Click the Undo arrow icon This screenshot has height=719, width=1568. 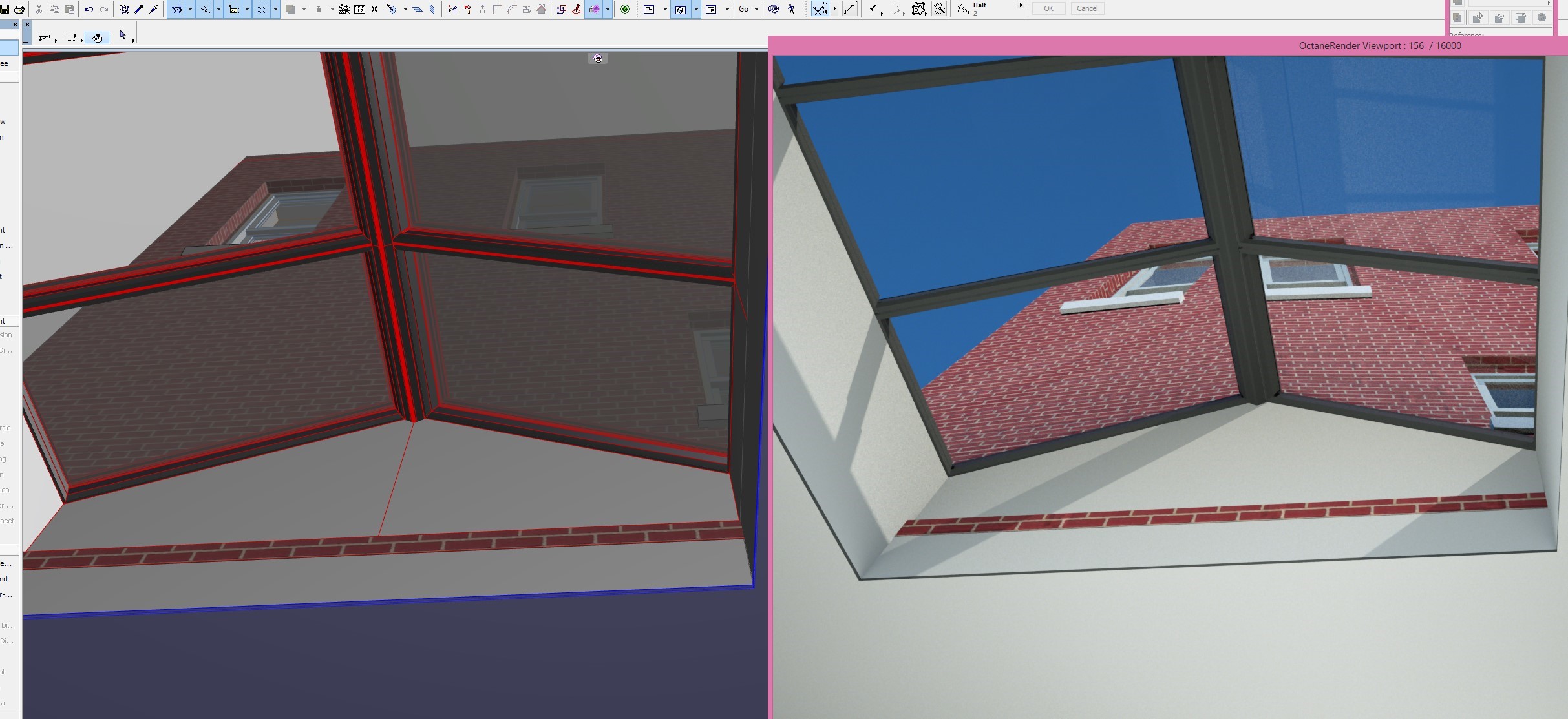[89, 9]
